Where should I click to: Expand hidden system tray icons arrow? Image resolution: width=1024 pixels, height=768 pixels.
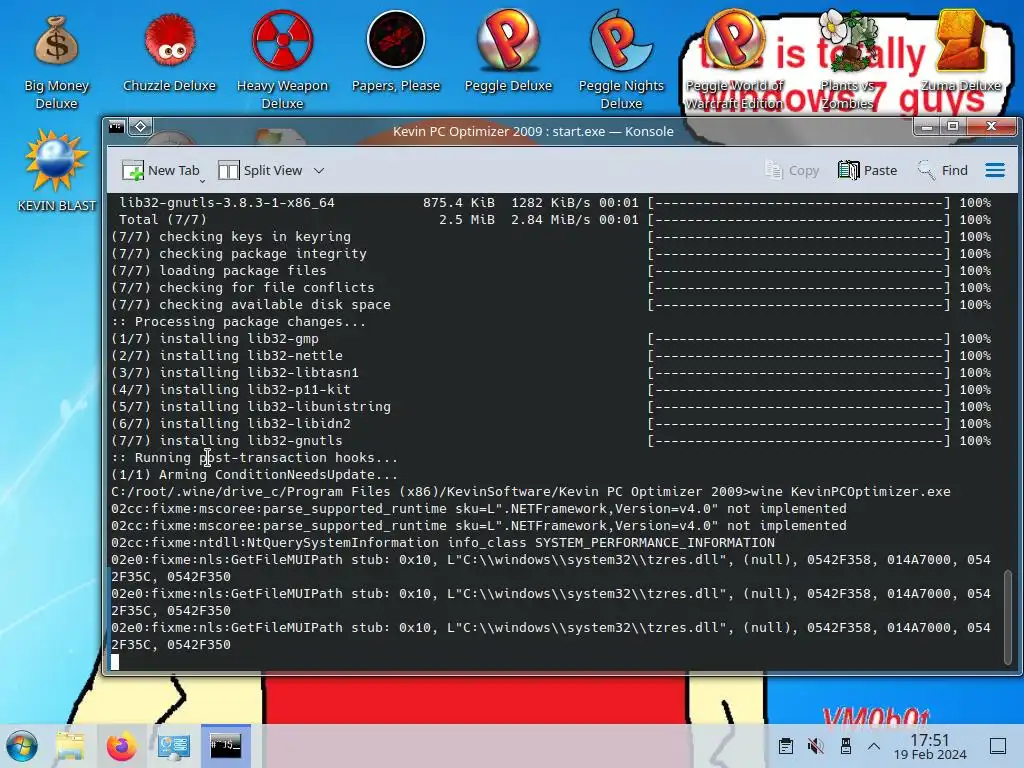[x=874, y=746]
